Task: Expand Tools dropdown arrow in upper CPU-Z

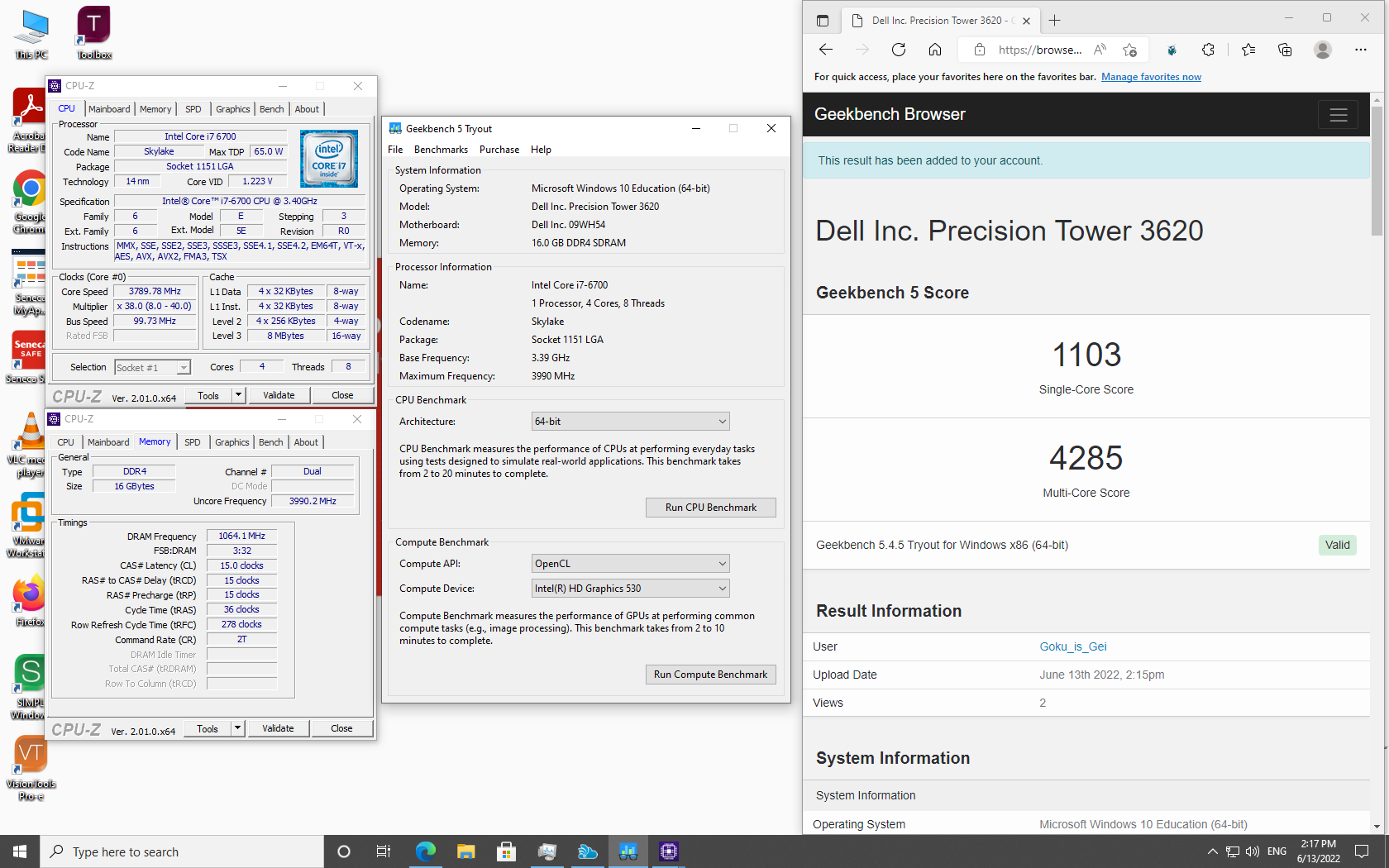Action: pos(238,395)
